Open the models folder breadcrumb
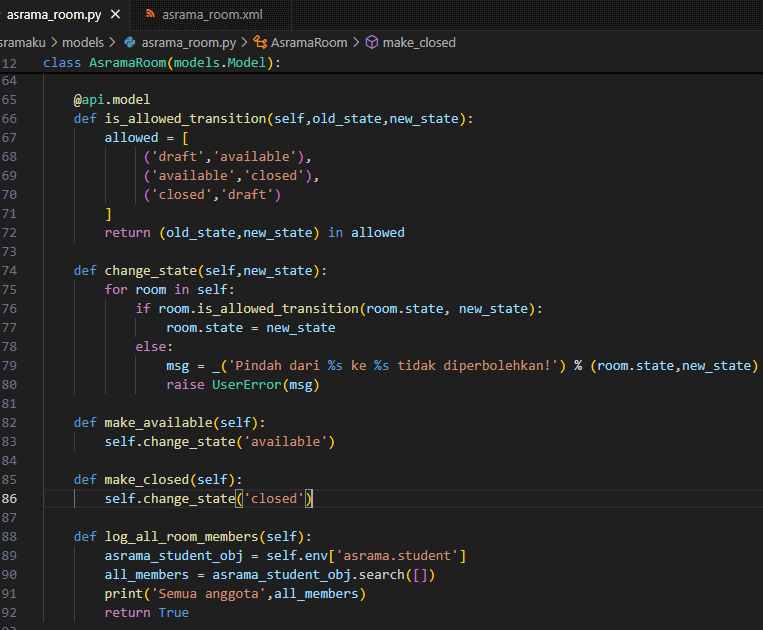This screenshot has width=763, height=630. (83, 42)
